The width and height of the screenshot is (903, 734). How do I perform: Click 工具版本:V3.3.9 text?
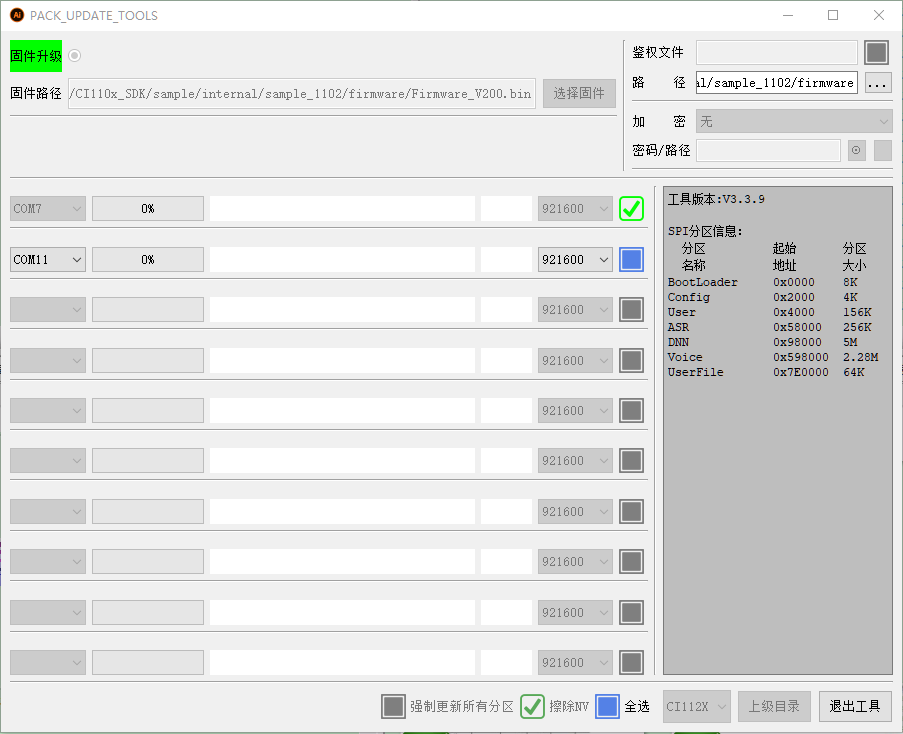pyautogui.click(x=716, y=199)
